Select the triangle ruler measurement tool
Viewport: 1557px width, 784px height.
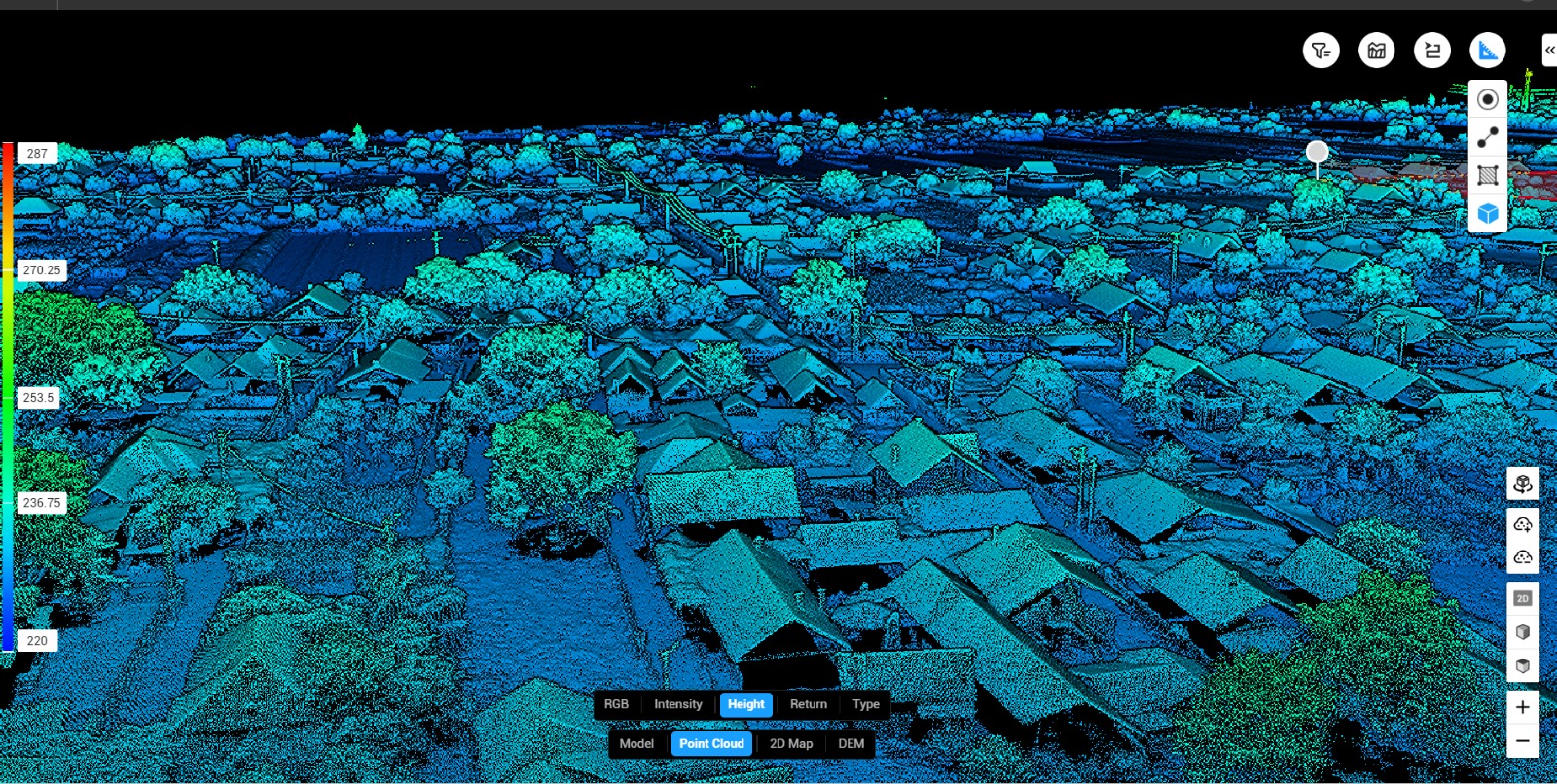(1487, 51)
